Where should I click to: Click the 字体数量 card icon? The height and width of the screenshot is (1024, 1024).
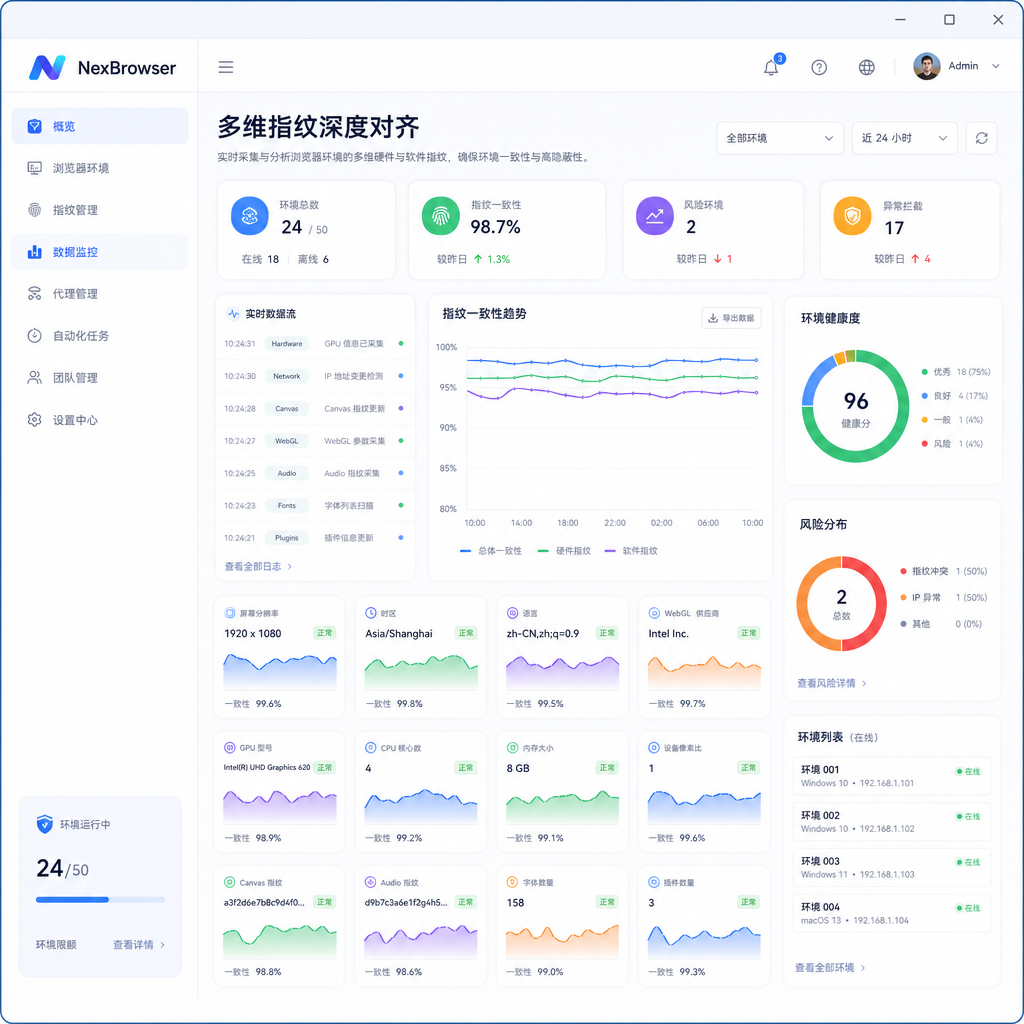point(513,882)
